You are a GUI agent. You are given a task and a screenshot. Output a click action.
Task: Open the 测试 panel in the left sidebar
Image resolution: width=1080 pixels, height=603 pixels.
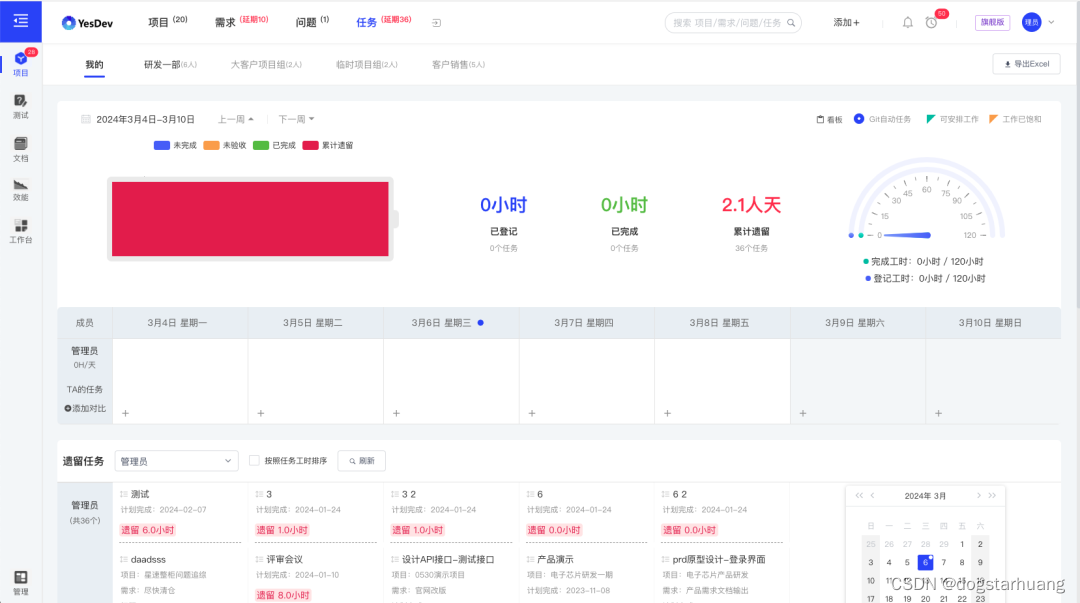click(20, 106)
